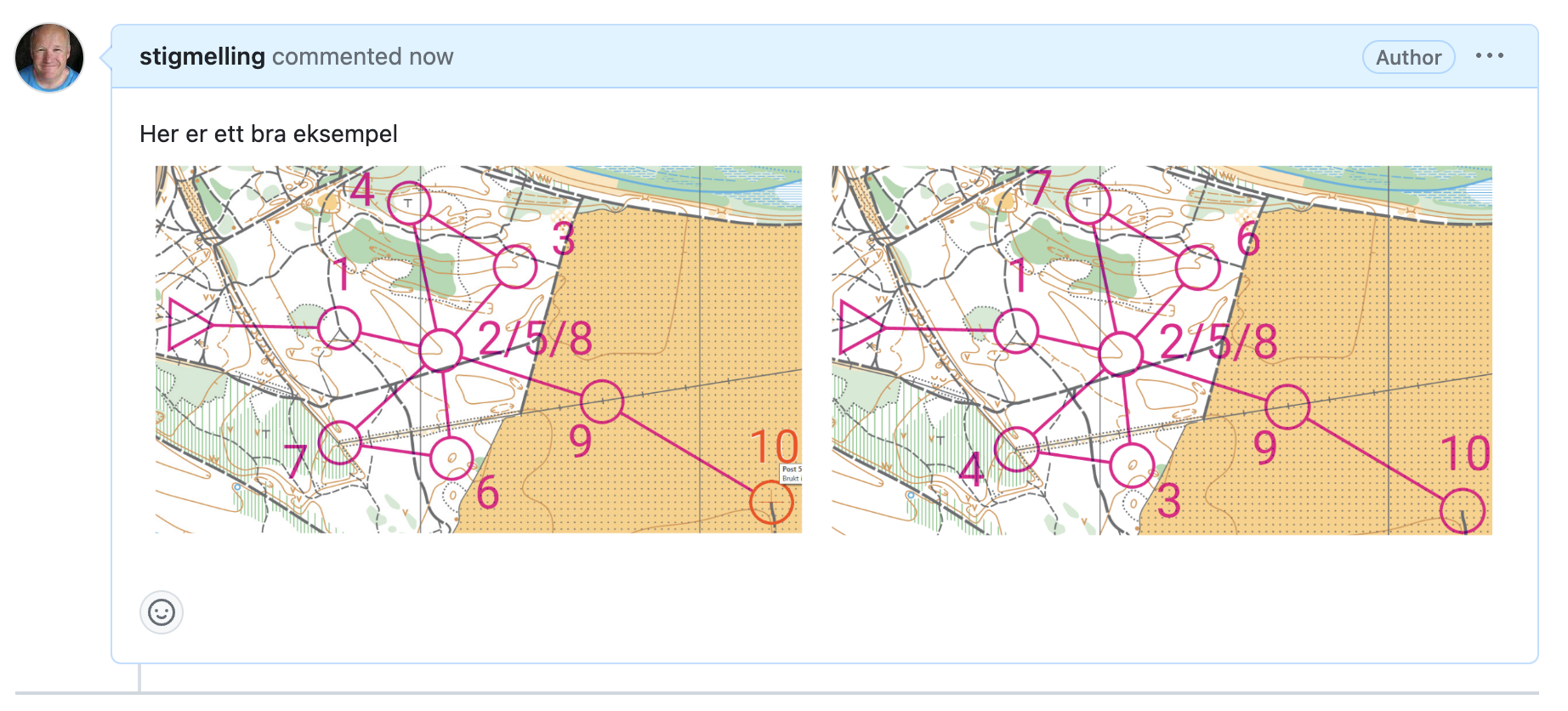Click stigmelling's profile avatar picture

[49, 57]
